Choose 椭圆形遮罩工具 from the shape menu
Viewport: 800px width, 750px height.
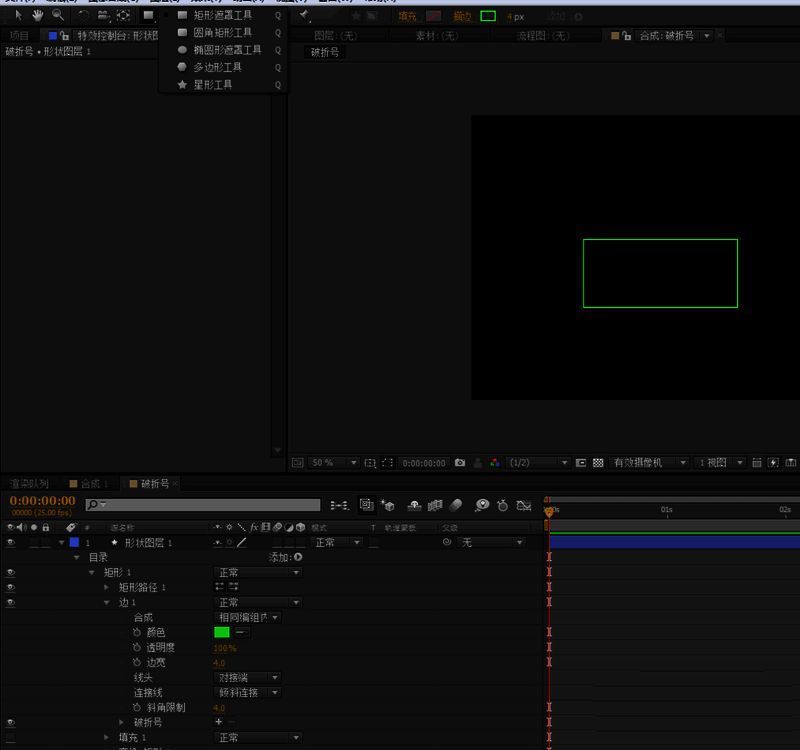pyautogui.click(x=227, y=50)
